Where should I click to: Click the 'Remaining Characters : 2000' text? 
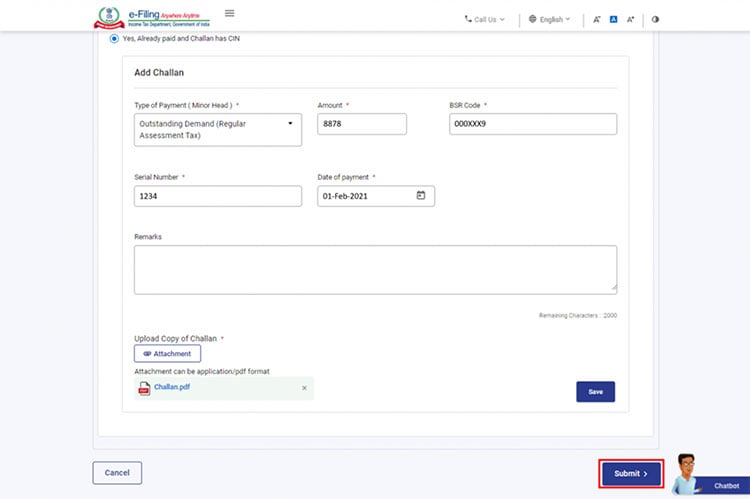click(x=578, y=315)
